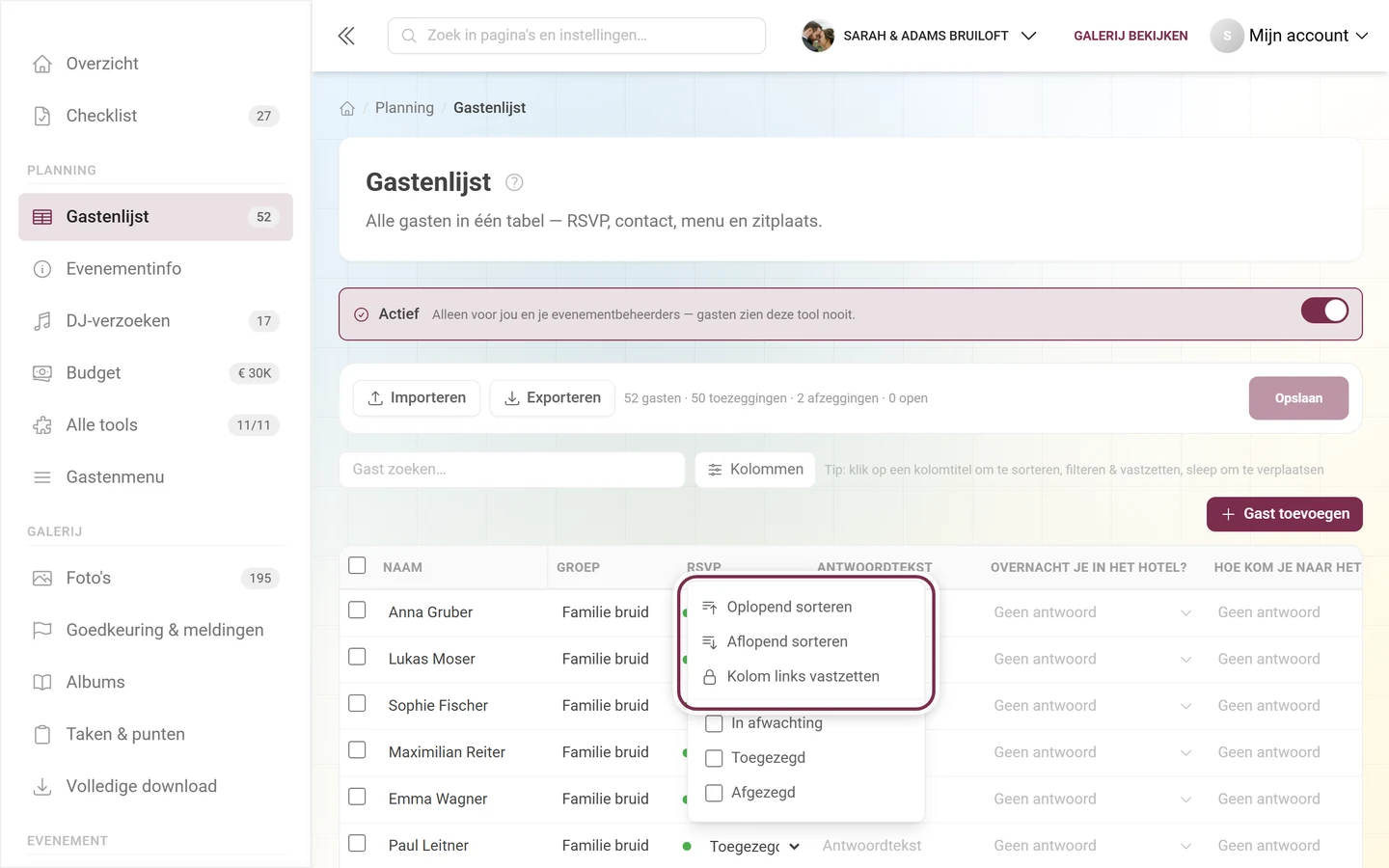Open the help icon next to Gastenlijst heading

pyautogui.click(x=514, y=182)
